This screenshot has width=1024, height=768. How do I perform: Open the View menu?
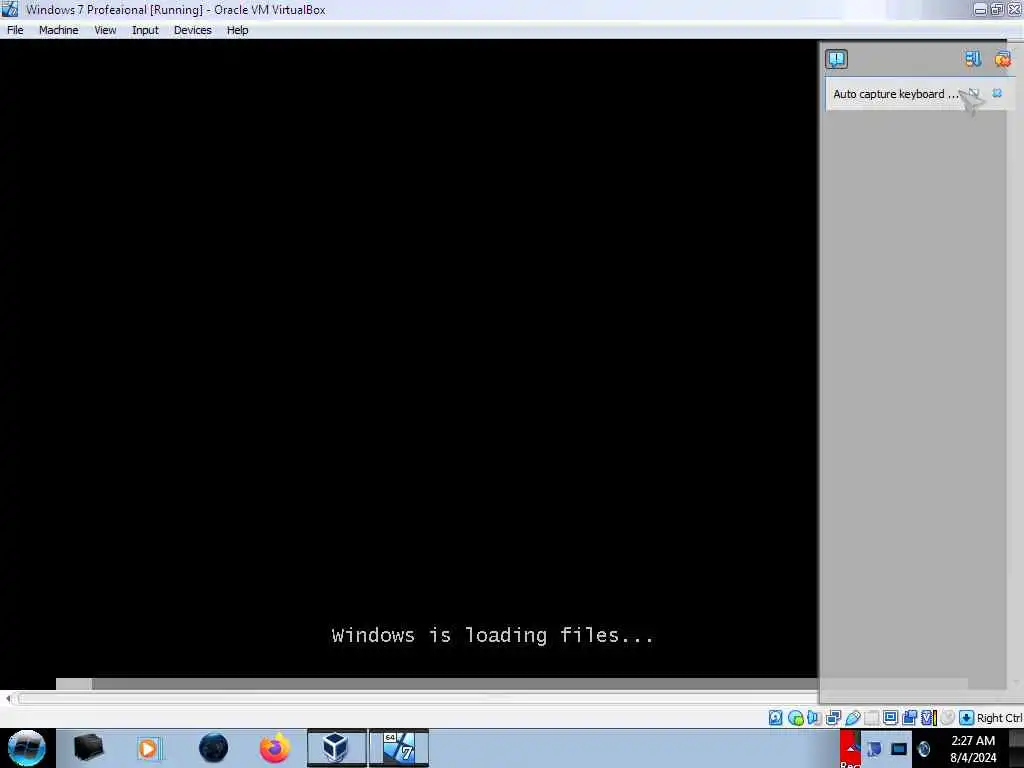click(105, 30)
